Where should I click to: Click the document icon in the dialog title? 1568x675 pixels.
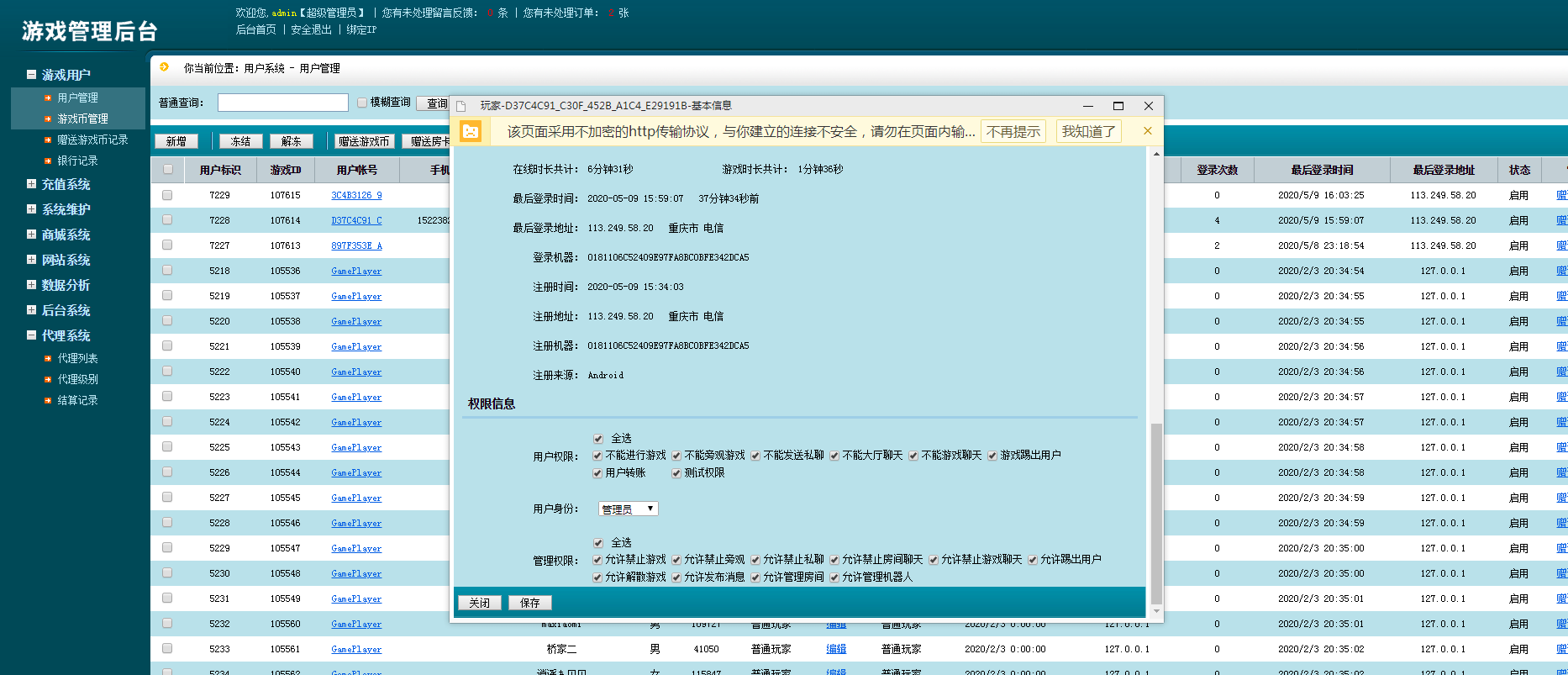click(x=460, y=106)
